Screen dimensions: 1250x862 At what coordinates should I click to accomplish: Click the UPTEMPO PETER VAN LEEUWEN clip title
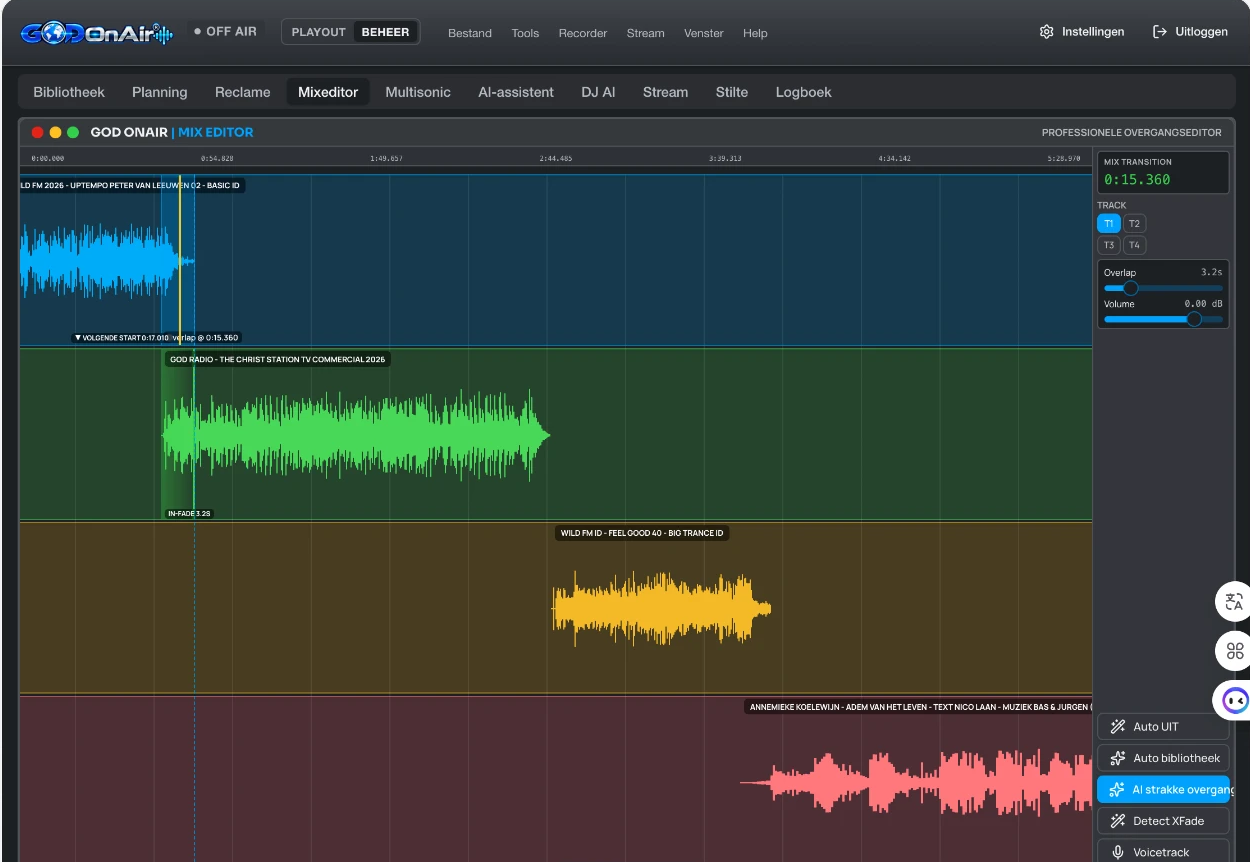point(131,185)
